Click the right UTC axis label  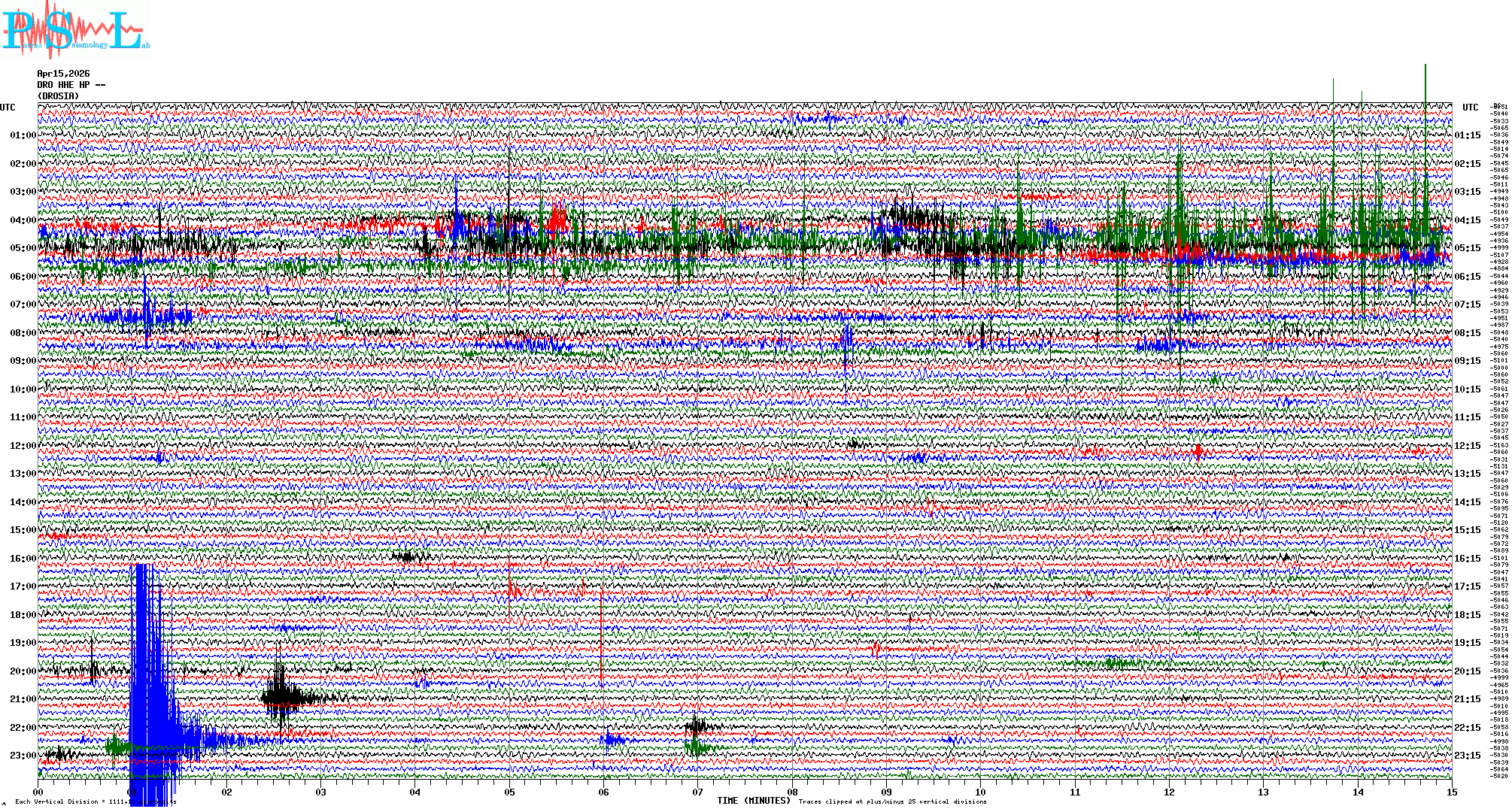pyautogui.click(x=1470, y=108)
